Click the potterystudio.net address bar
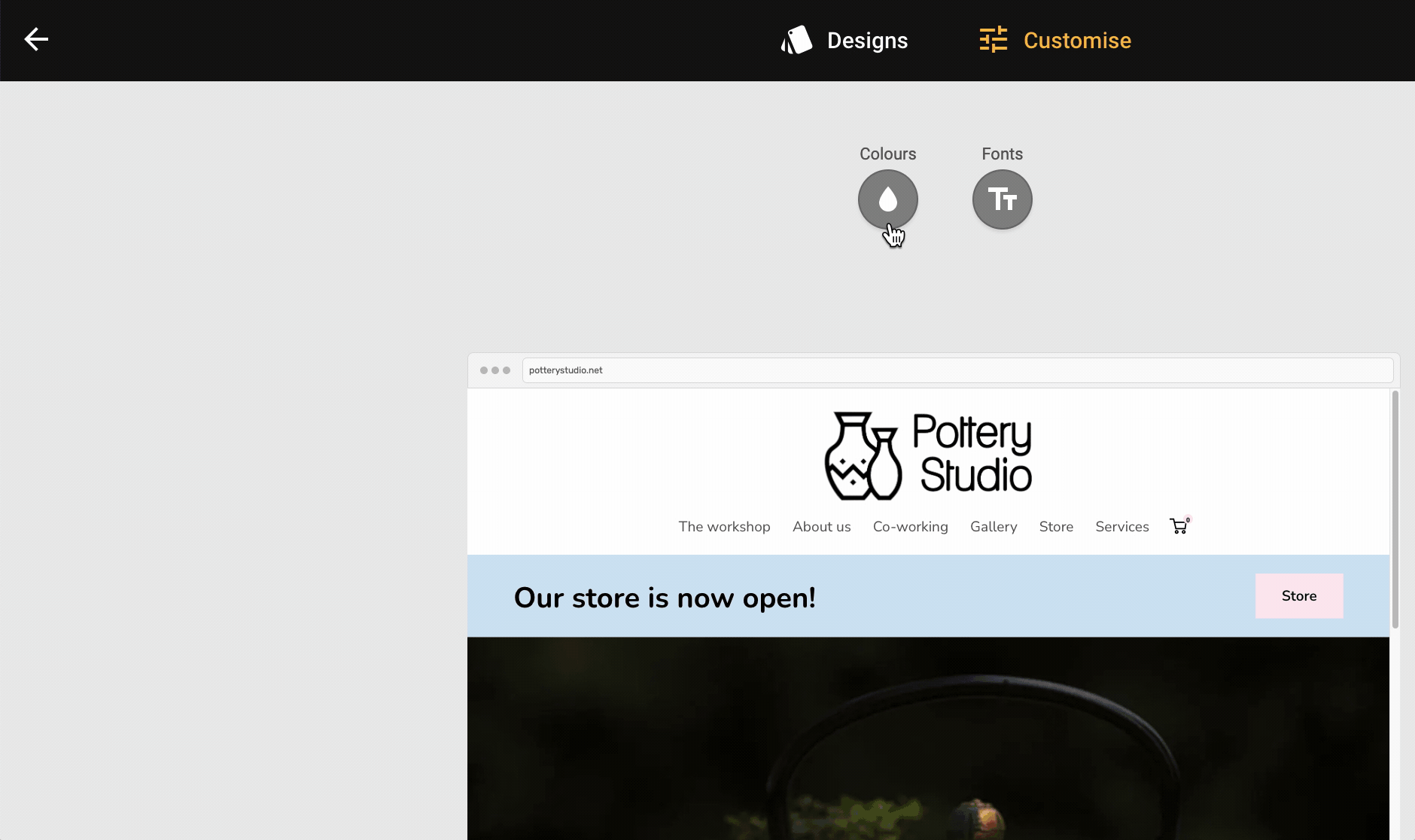Screen dimensions: 1415x840 957,370
